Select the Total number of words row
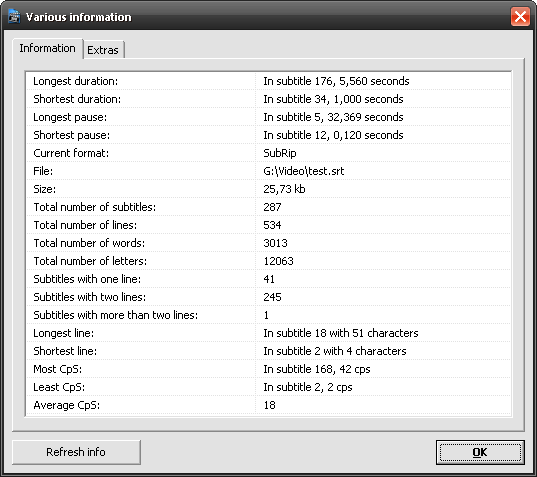537x477 pixels. coord(268,243)
